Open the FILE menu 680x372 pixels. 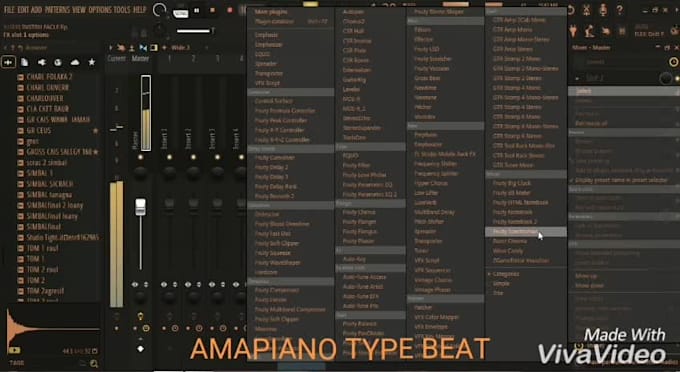pos(9,10)
